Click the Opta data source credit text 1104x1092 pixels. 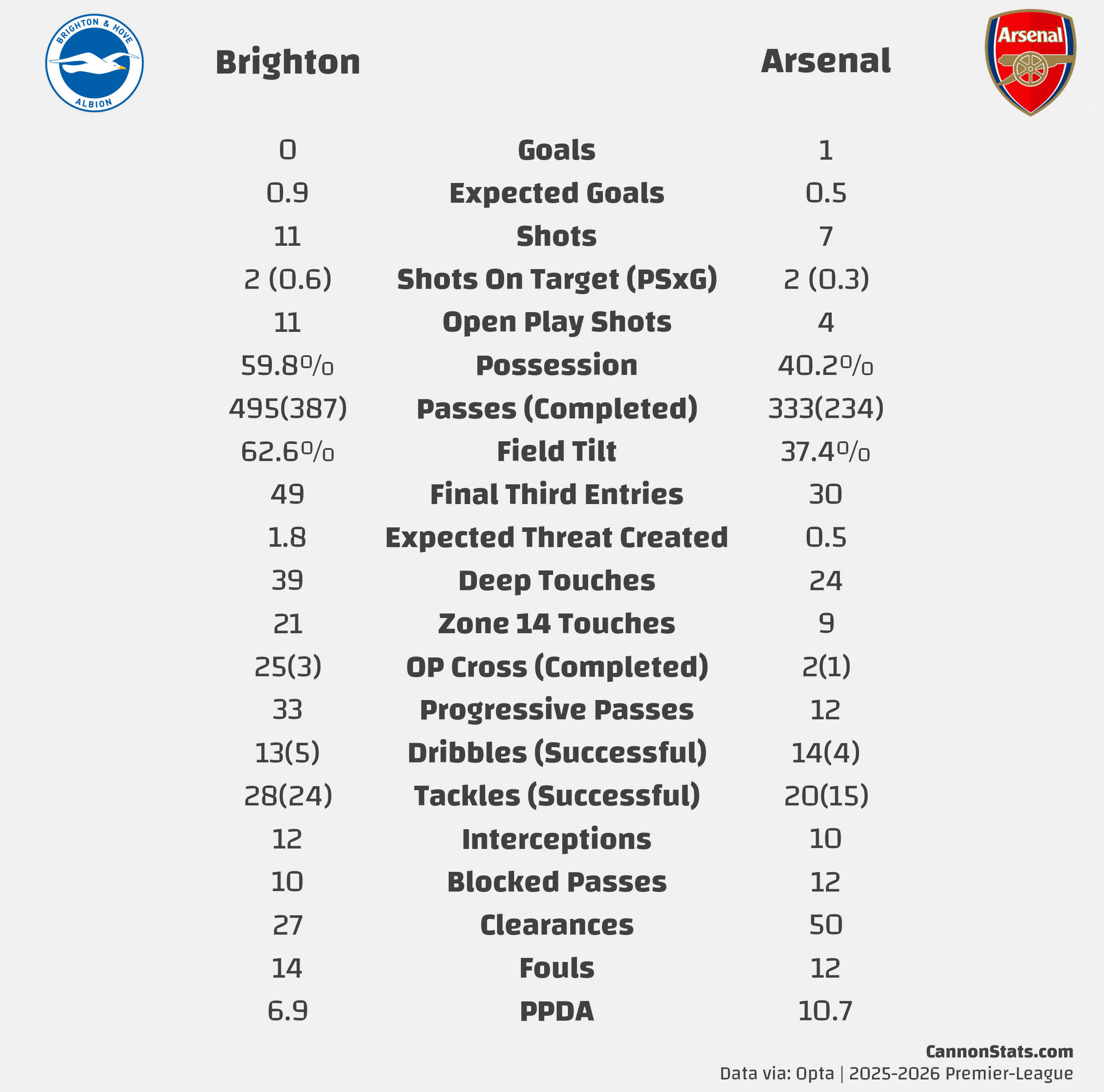point(896,1073)
